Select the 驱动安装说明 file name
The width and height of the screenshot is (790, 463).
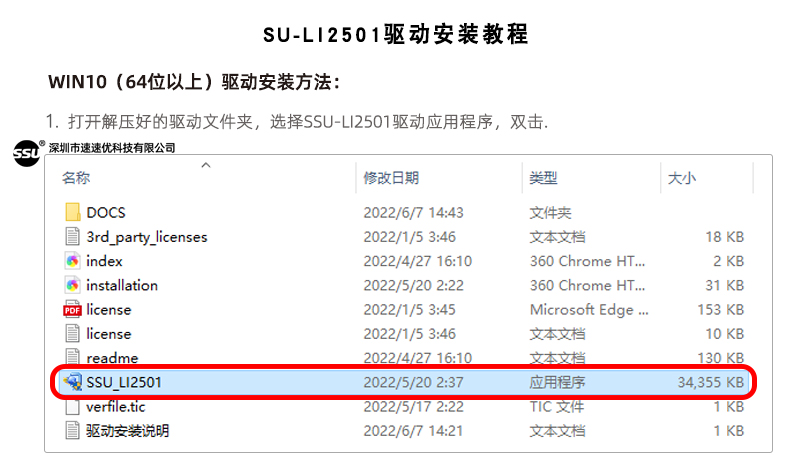pyautogui.click(x=127, y=431)
